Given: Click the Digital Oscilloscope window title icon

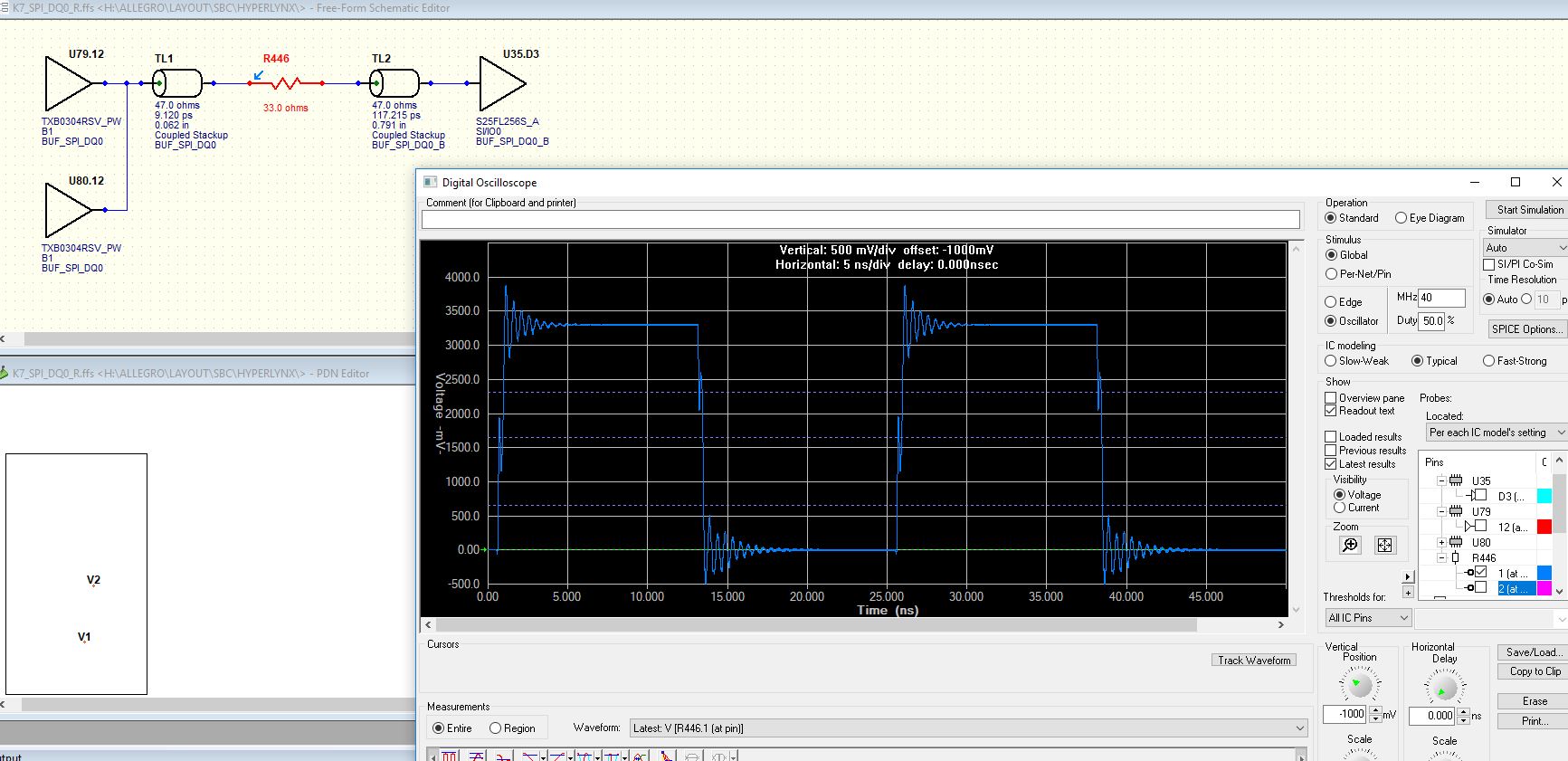Looking at the screenshot, I should click(431, 182).
